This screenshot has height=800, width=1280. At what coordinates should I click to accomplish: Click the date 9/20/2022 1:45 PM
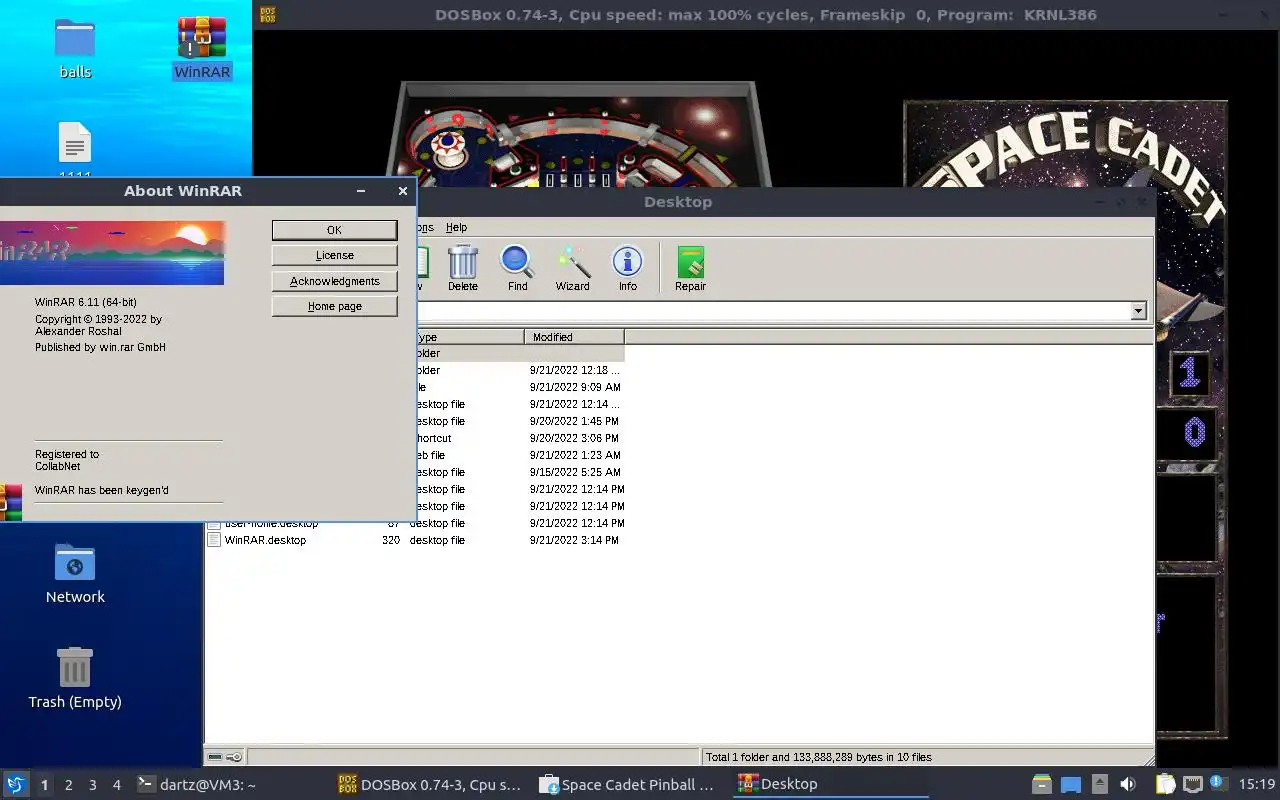[x=574, y=421]
